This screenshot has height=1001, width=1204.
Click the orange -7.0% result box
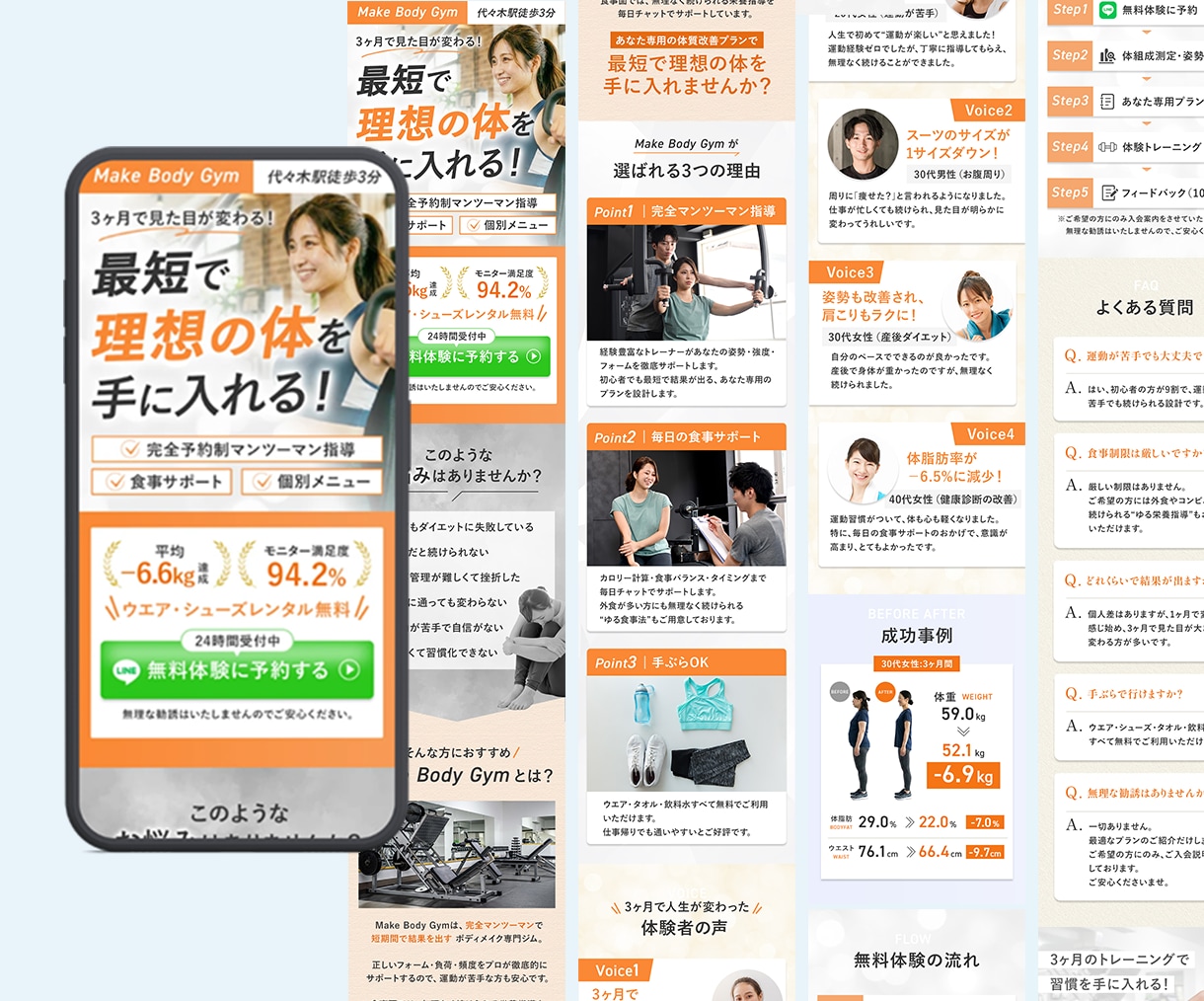pyautogui.click(x=985, y=822)
